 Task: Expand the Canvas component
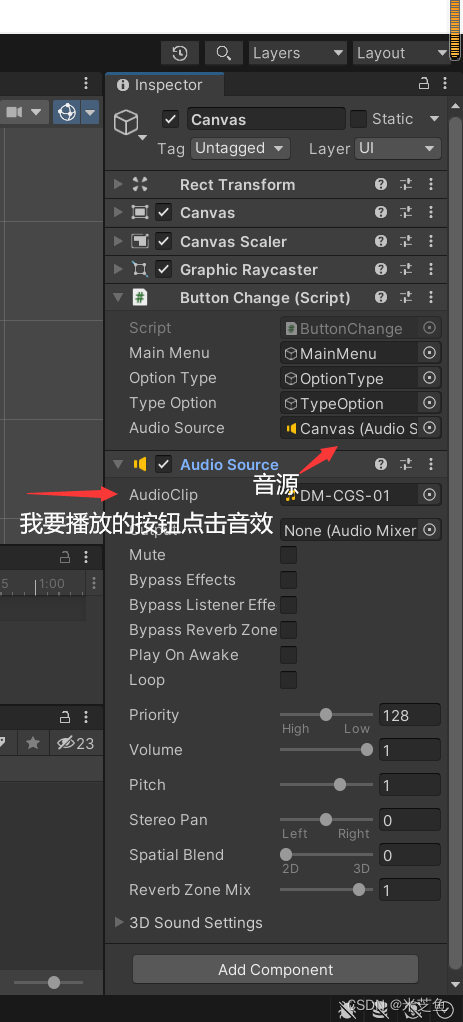(x=118, y=212)
